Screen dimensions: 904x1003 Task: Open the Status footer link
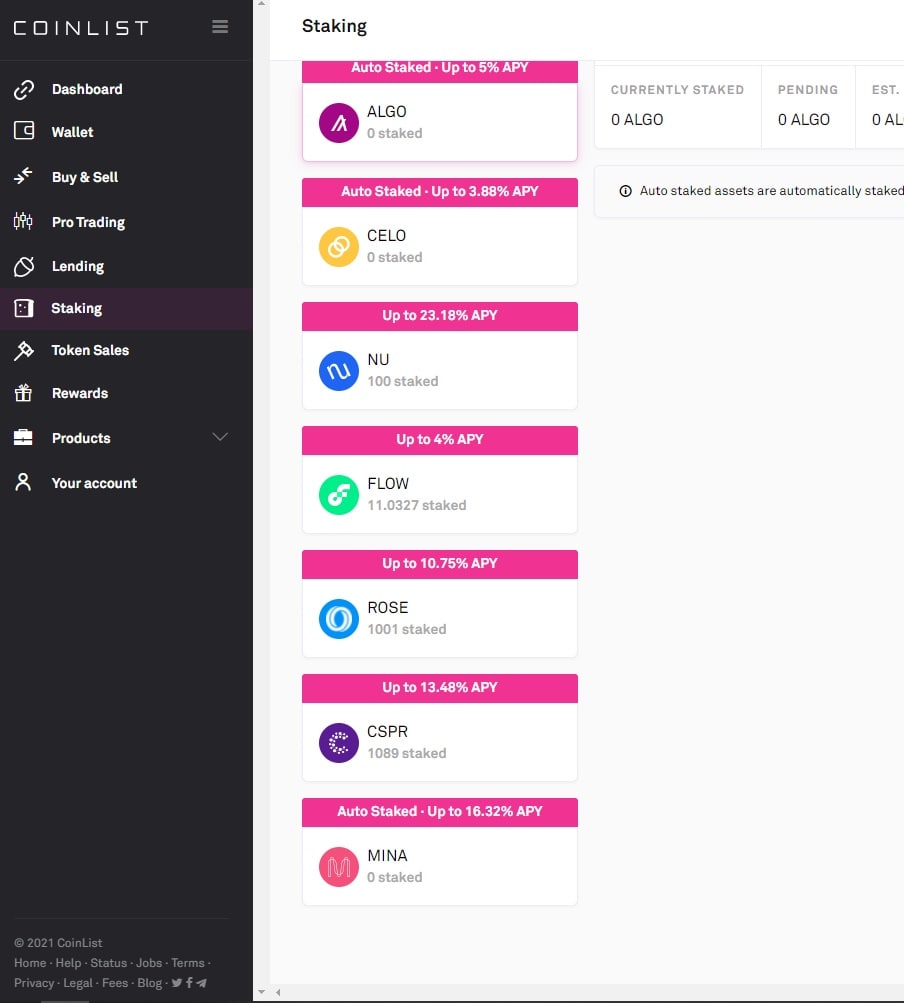coord(109,963)
